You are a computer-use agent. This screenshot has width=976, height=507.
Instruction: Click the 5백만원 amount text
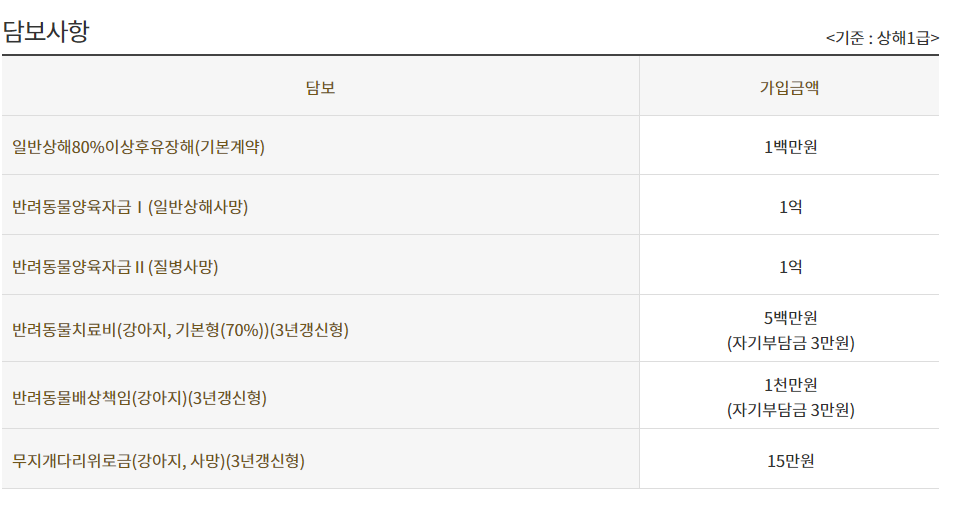click(791, 318)
